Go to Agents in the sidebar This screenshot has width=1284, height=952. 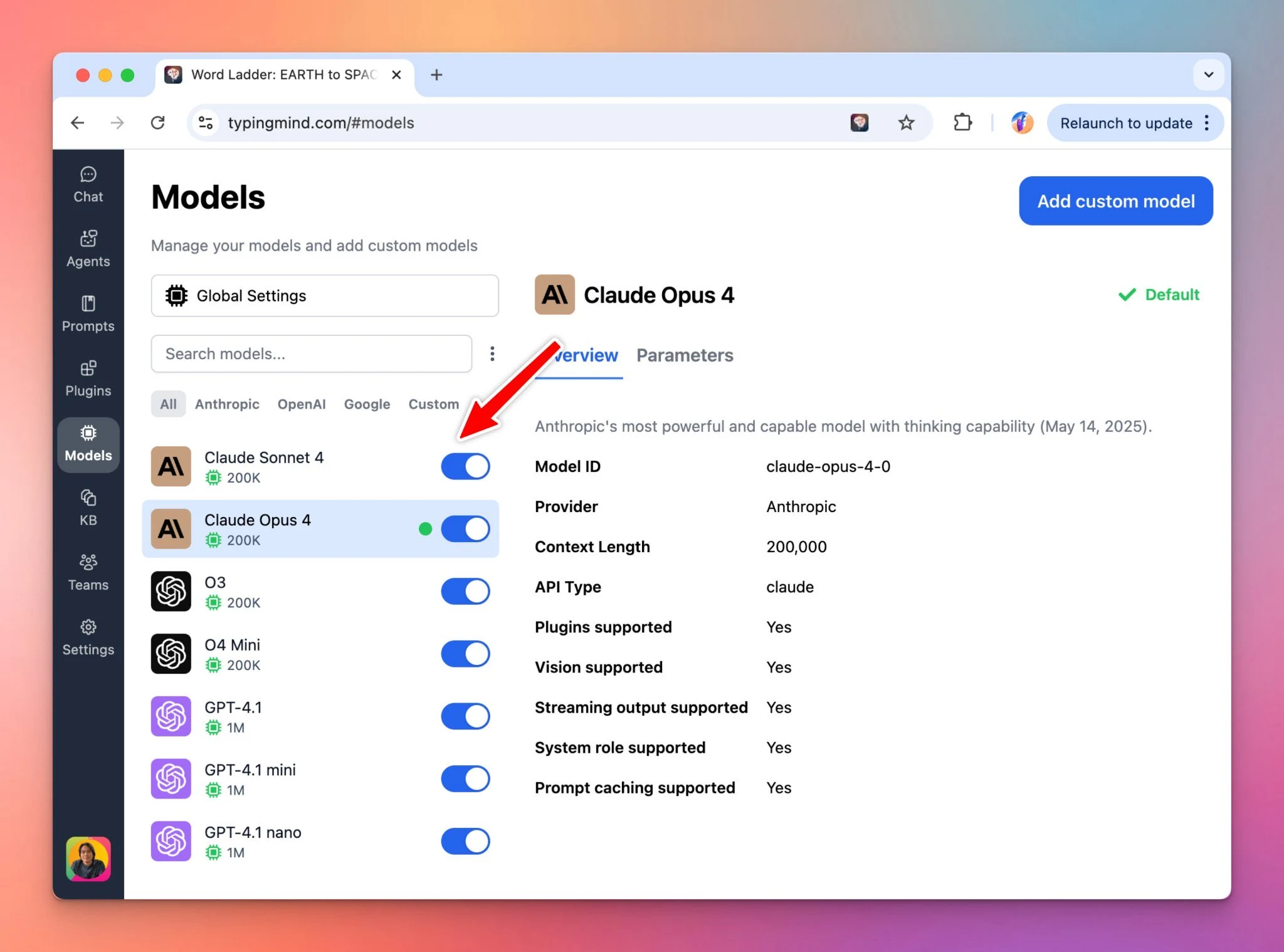tap(88, 249)
